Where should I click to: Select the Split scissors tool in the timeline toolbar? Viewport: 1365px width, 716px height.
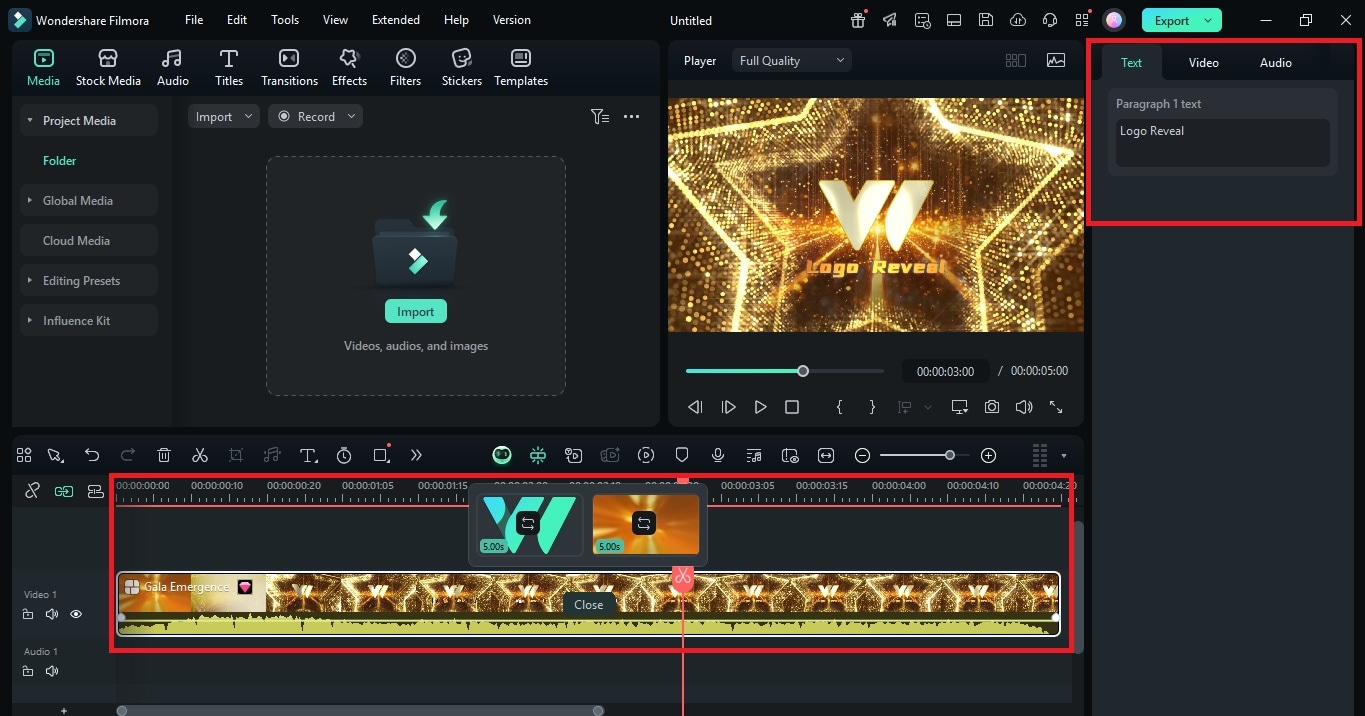(x=200, y=455)
